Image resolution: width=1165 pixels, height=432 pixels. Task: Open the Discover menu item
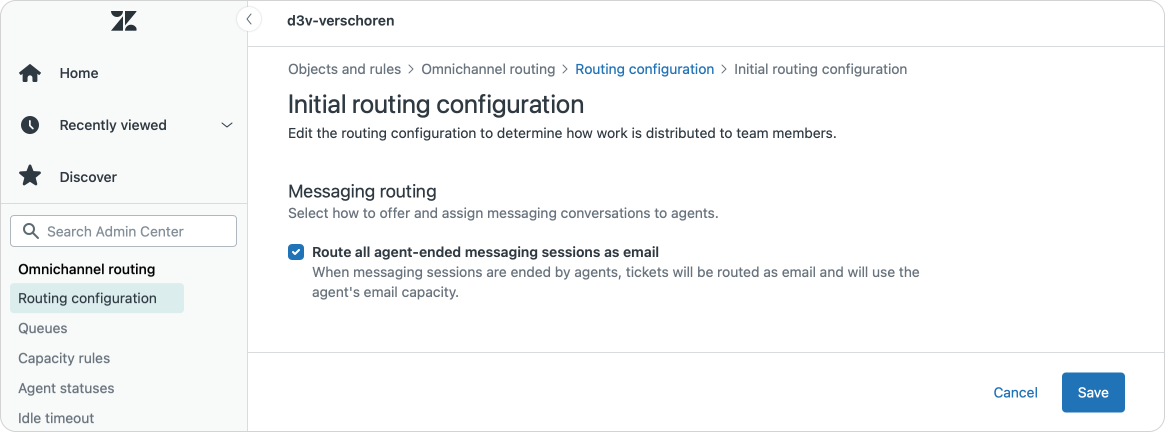(x=88, y=177)
